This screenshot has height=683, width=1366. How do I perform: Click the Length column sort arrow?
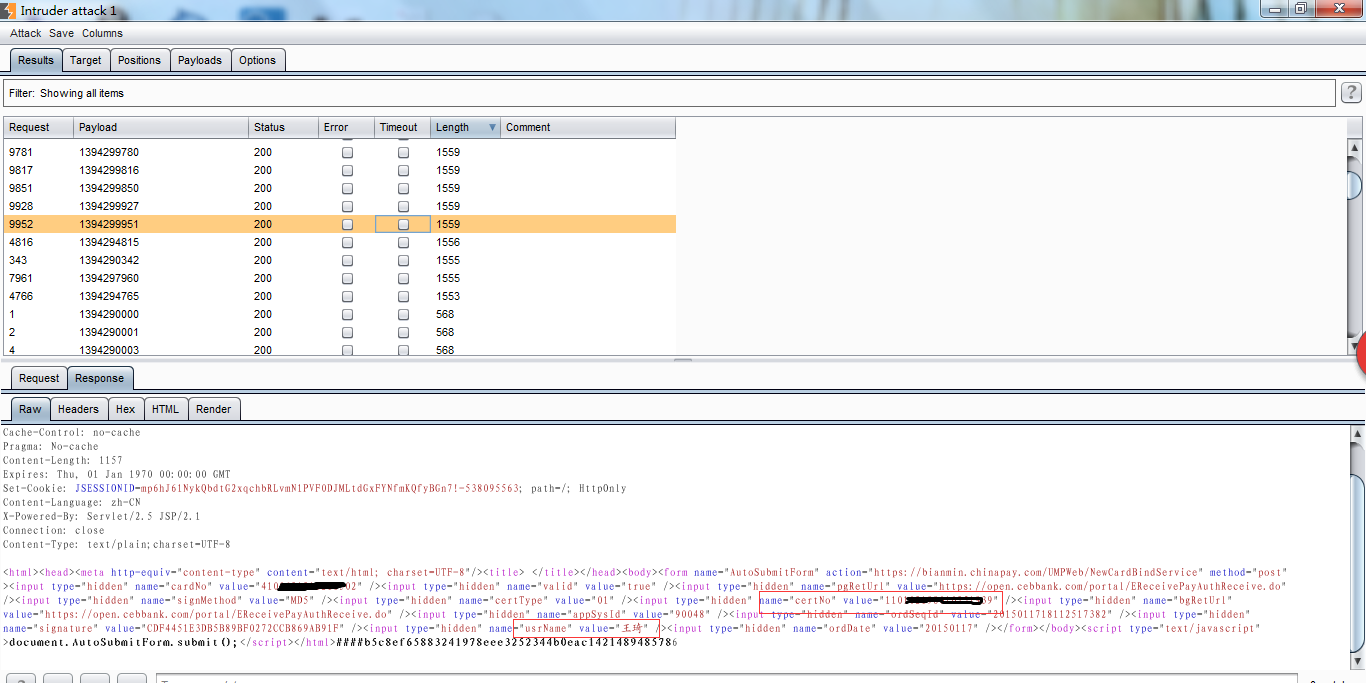[492, 128]
